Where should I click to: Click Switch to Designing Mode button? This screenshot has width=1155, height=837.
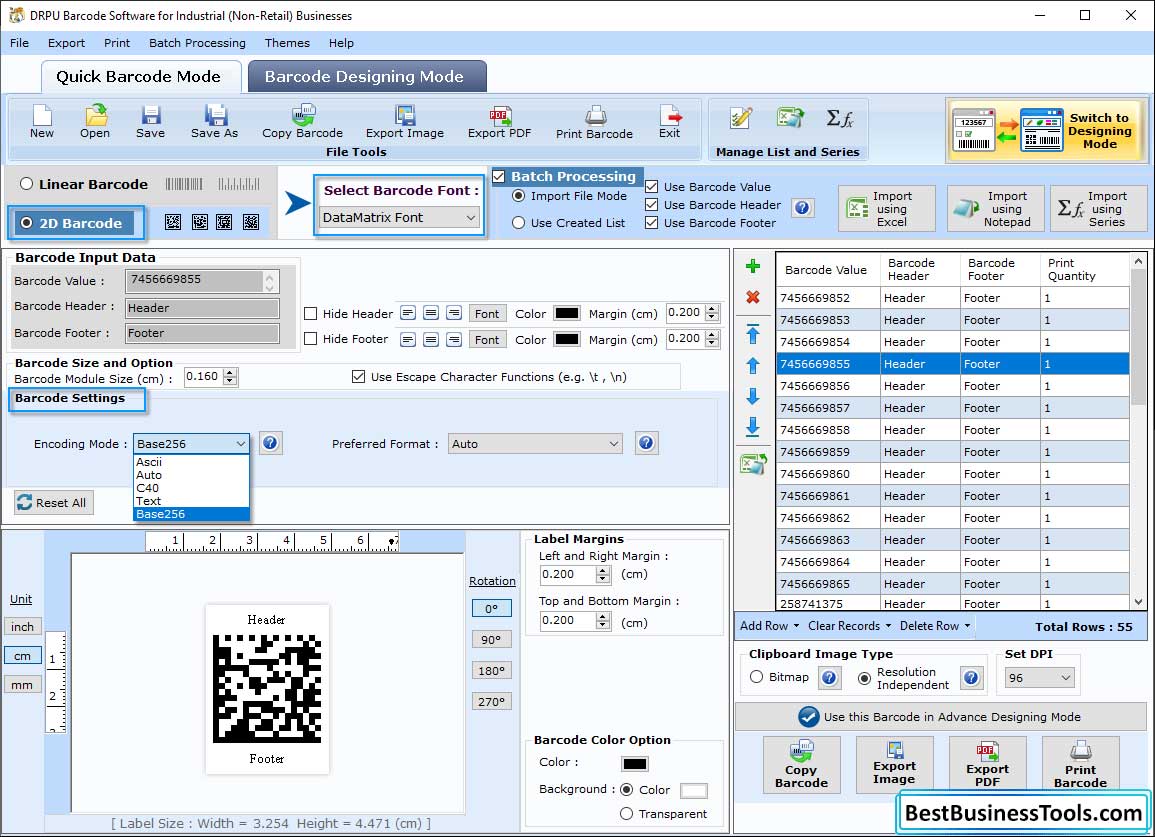(x=1047, y=131)
